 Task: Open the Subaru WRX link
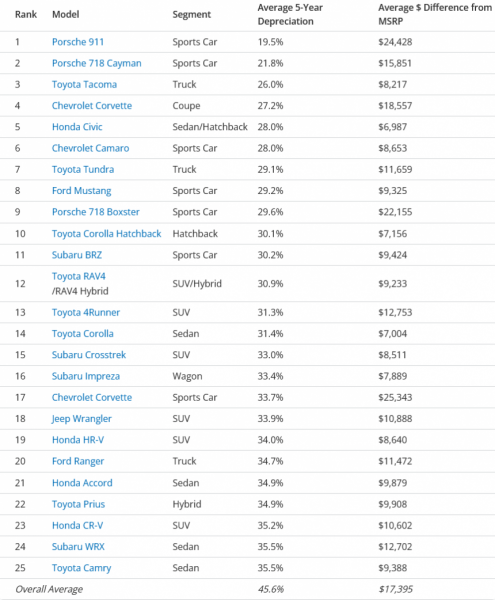click(x=78, y=547)
